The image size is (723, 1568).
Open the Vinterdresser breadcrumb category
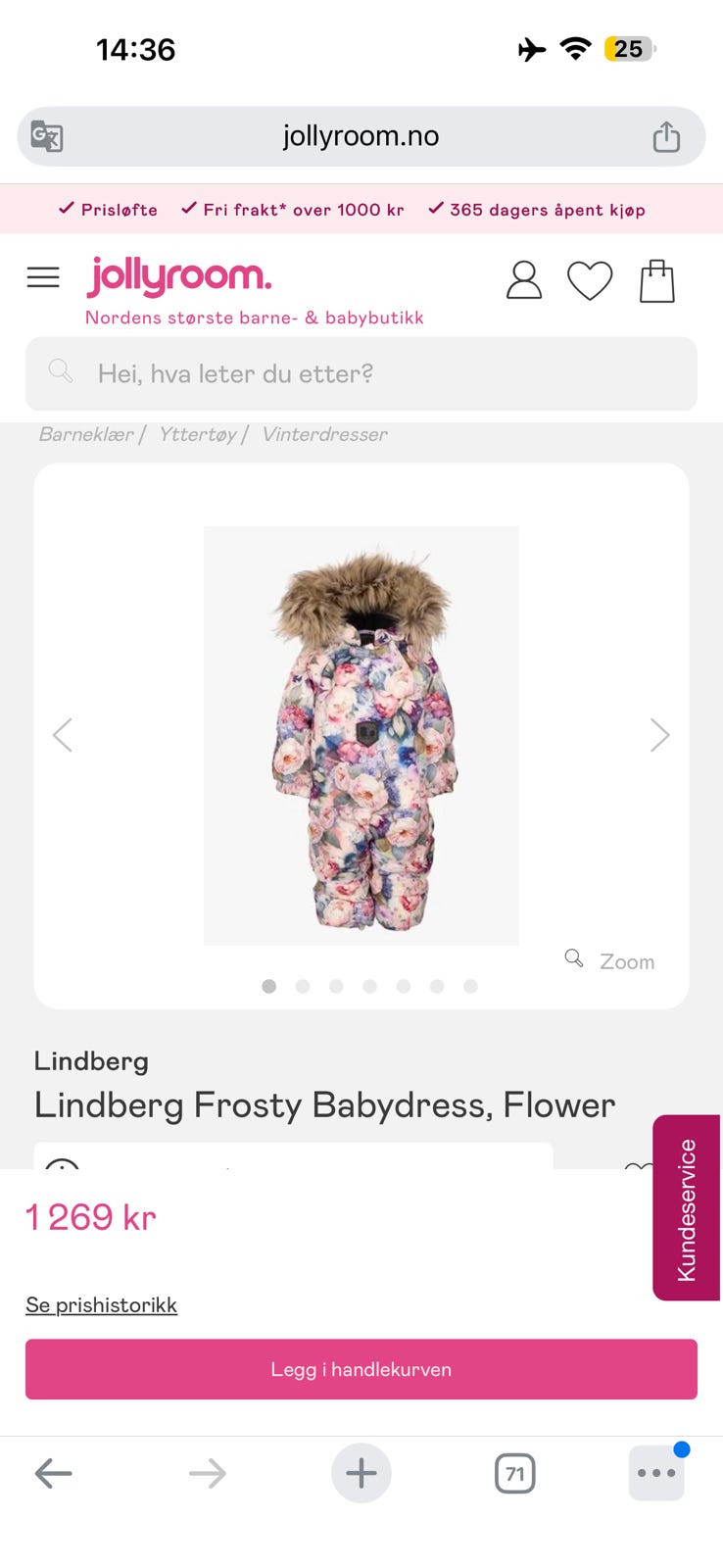point(324,434)
